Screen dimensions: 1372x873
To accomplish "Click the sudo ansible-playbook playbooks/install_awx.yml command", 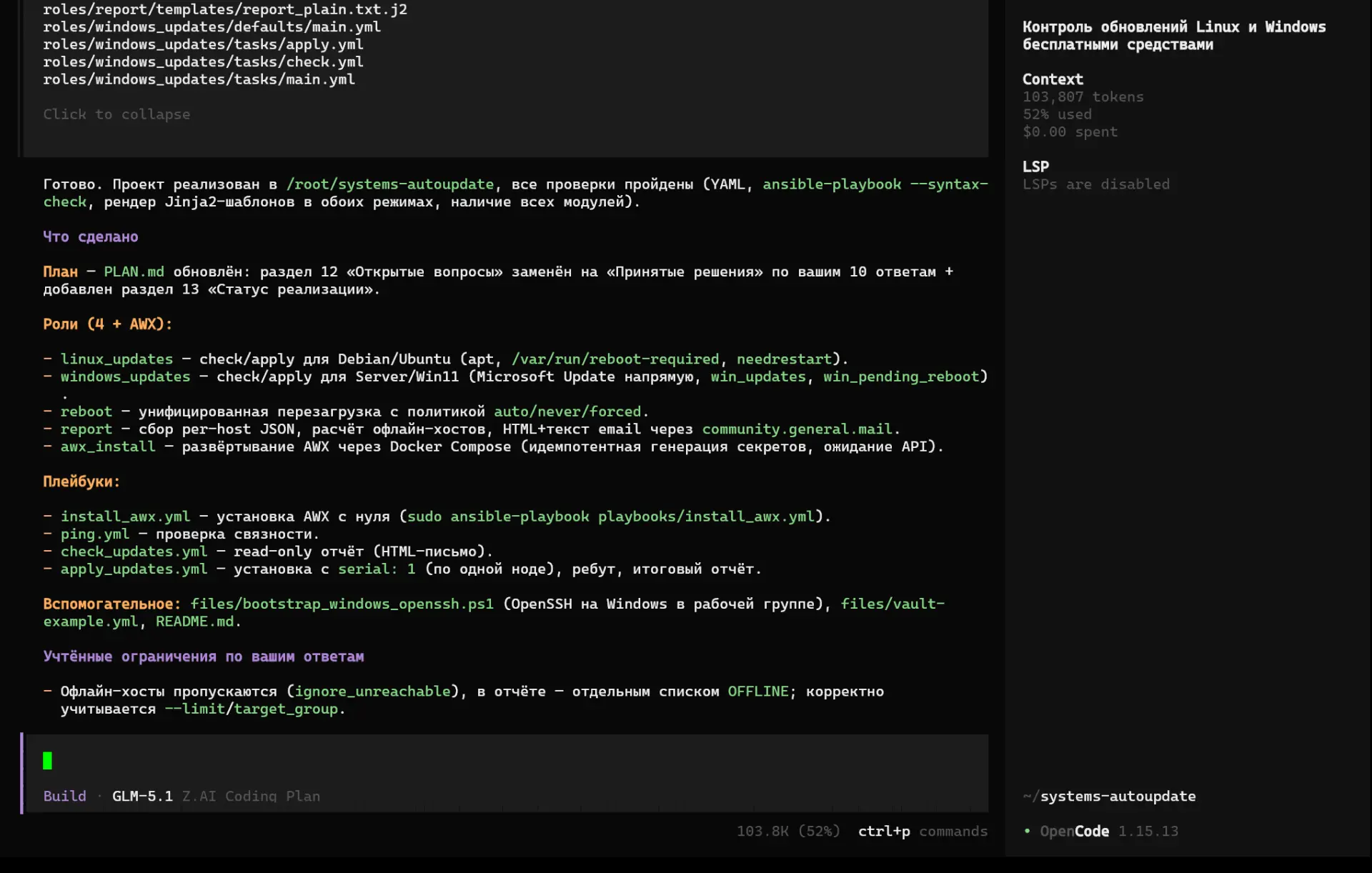I will coord(611,517).
